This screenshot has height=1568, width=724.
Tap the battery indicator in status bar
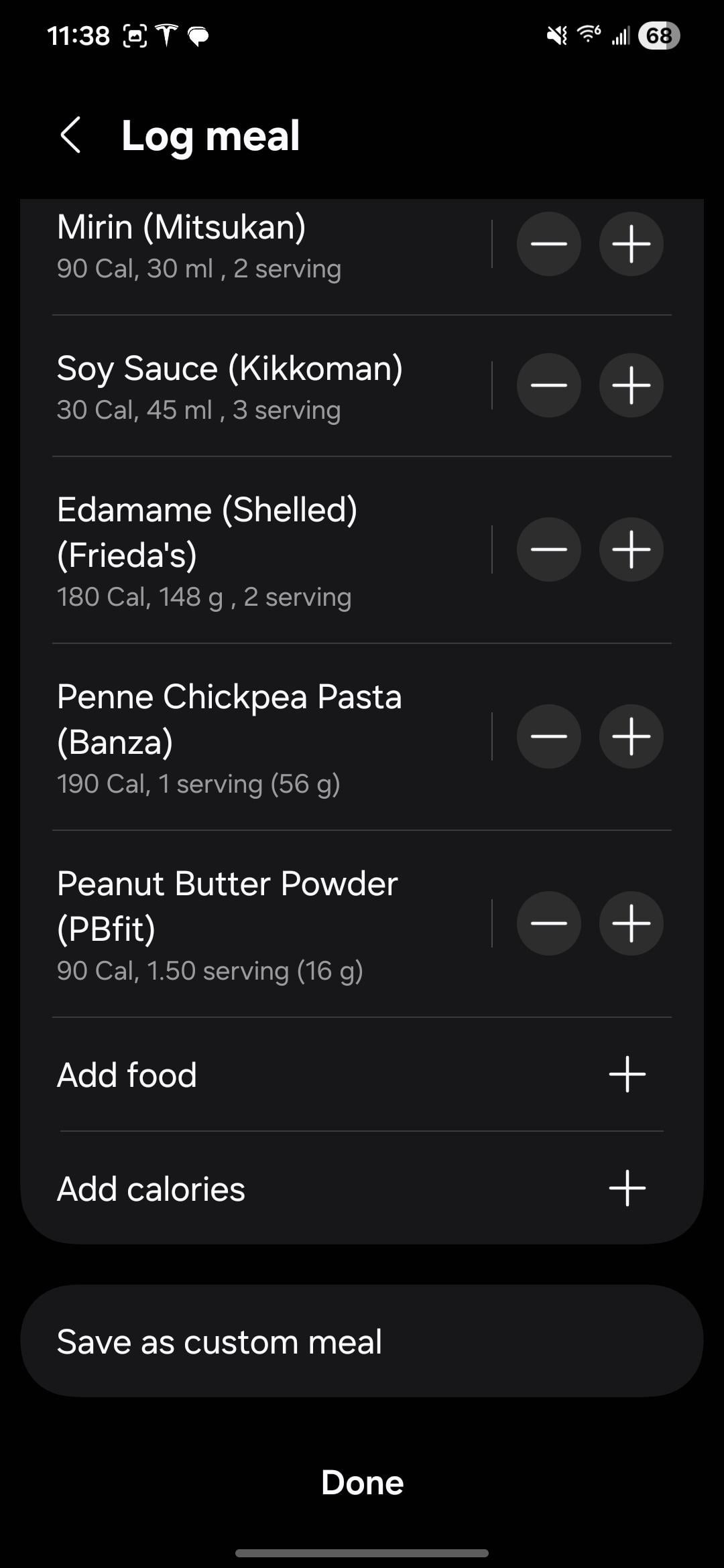[659, 36]
